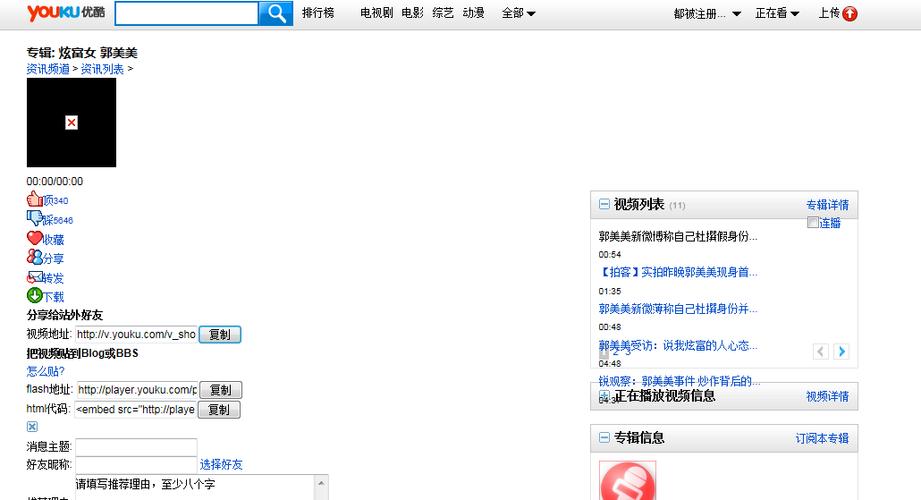Screen dimensions: 921x500
Task: Click the broken image icon in player
Action: pos(71,122)
